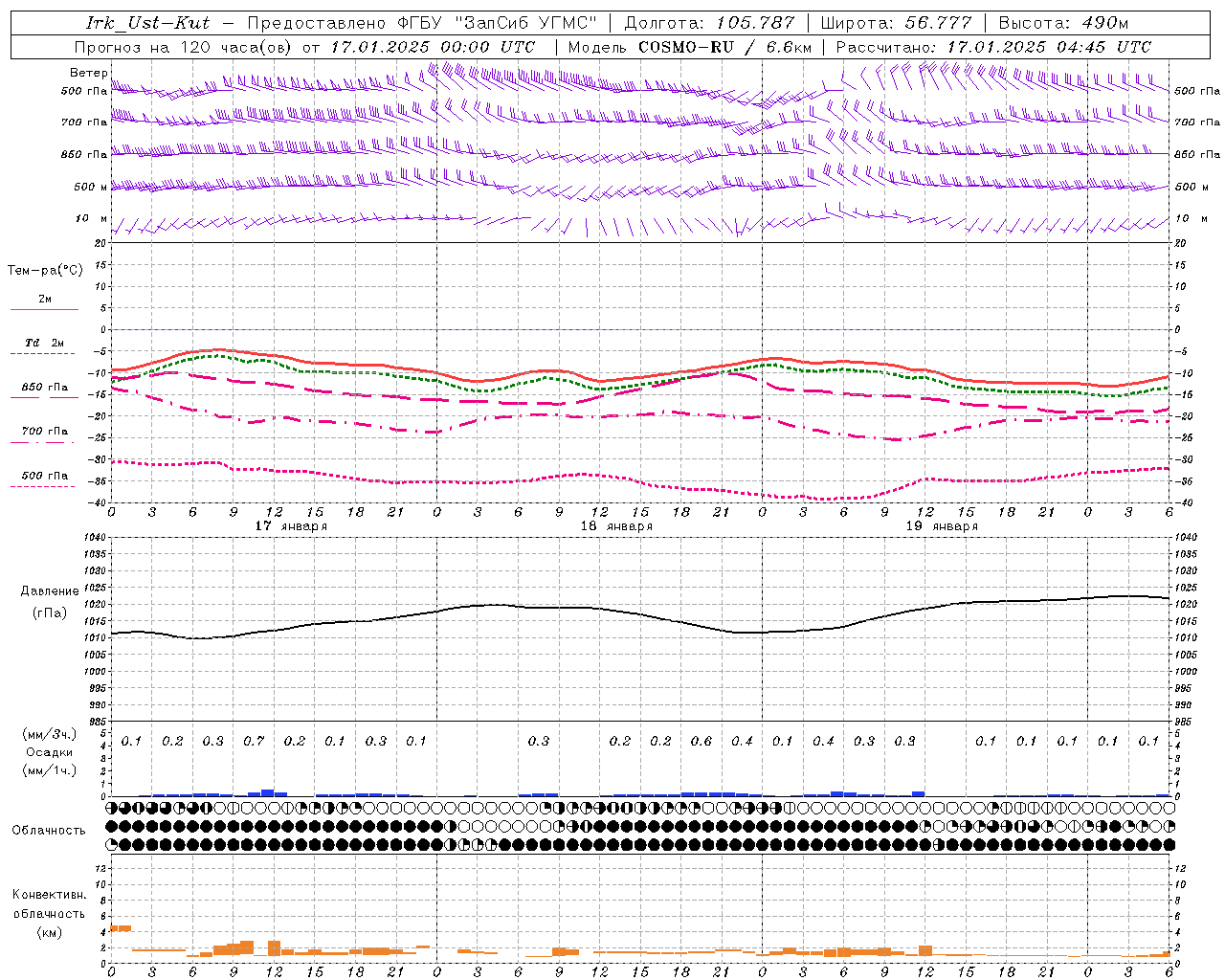This screenshot has width=1225, height=980.
Task: Click the Рассчитано: 17.01.2025 04:45 UTC text
Action: point(993,47)
